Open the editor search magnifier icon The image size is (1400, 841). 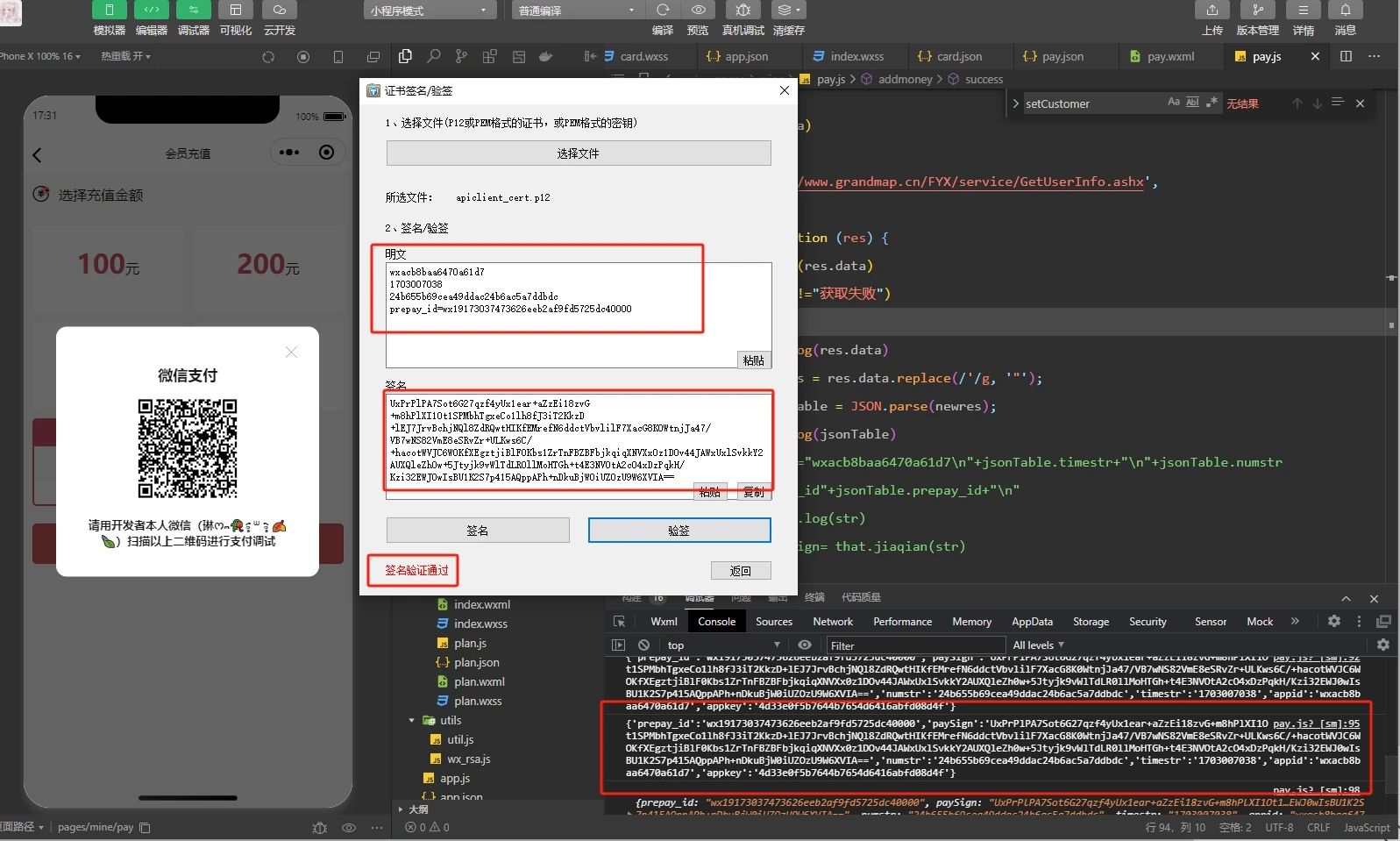[433, 56]
